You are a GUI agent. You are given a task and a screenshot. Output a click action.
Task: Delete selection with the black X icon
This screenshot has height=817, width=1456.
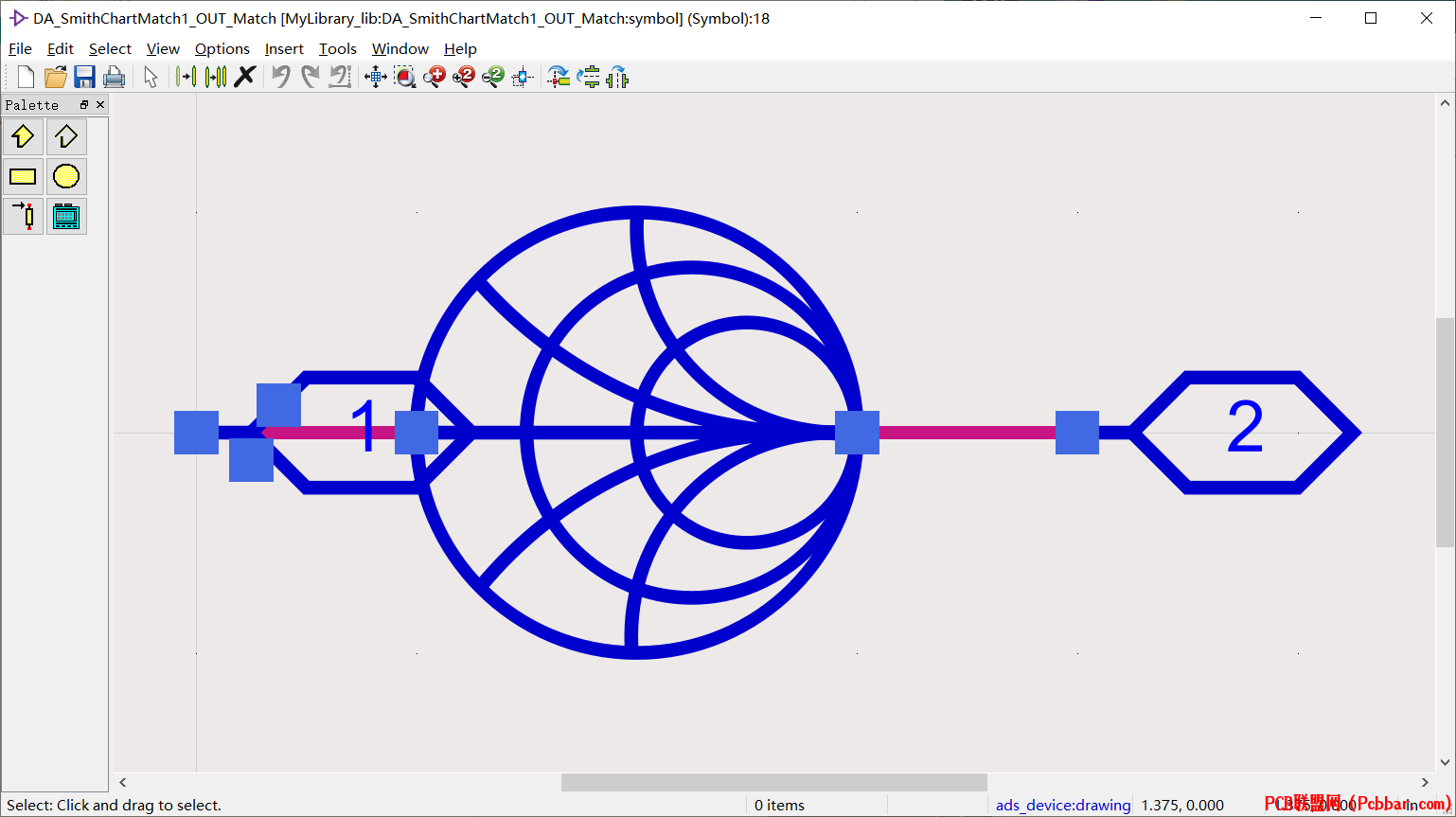(x=245, y=77)
